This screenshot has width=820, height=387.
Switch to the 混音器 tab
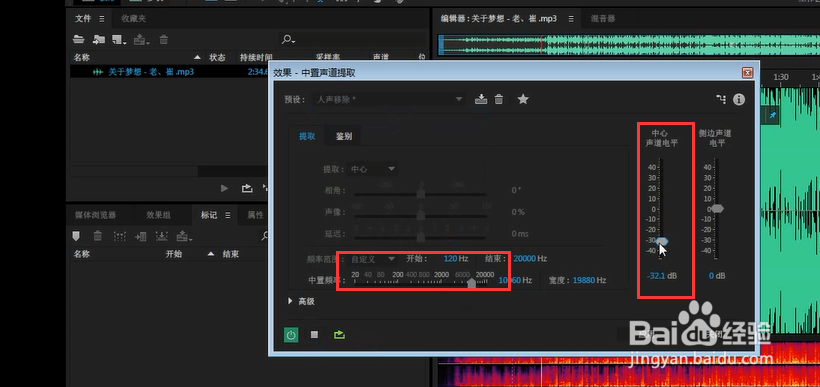point(603,18)
